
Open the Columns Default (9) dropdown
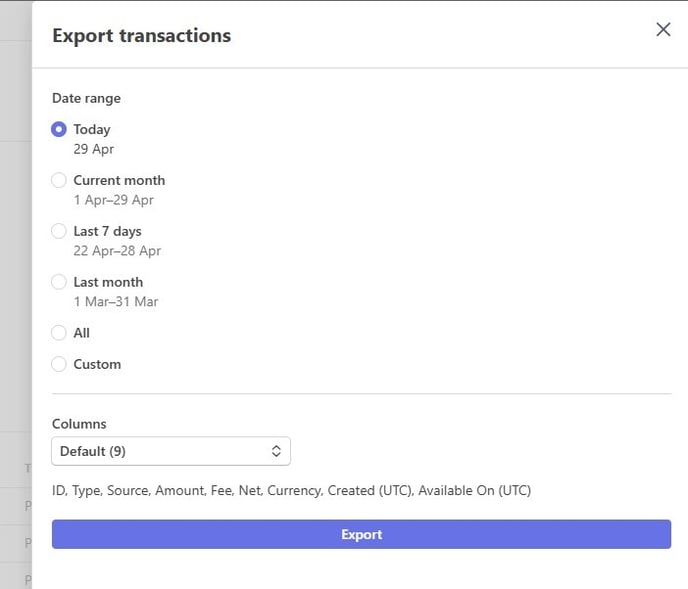[171, 451]
